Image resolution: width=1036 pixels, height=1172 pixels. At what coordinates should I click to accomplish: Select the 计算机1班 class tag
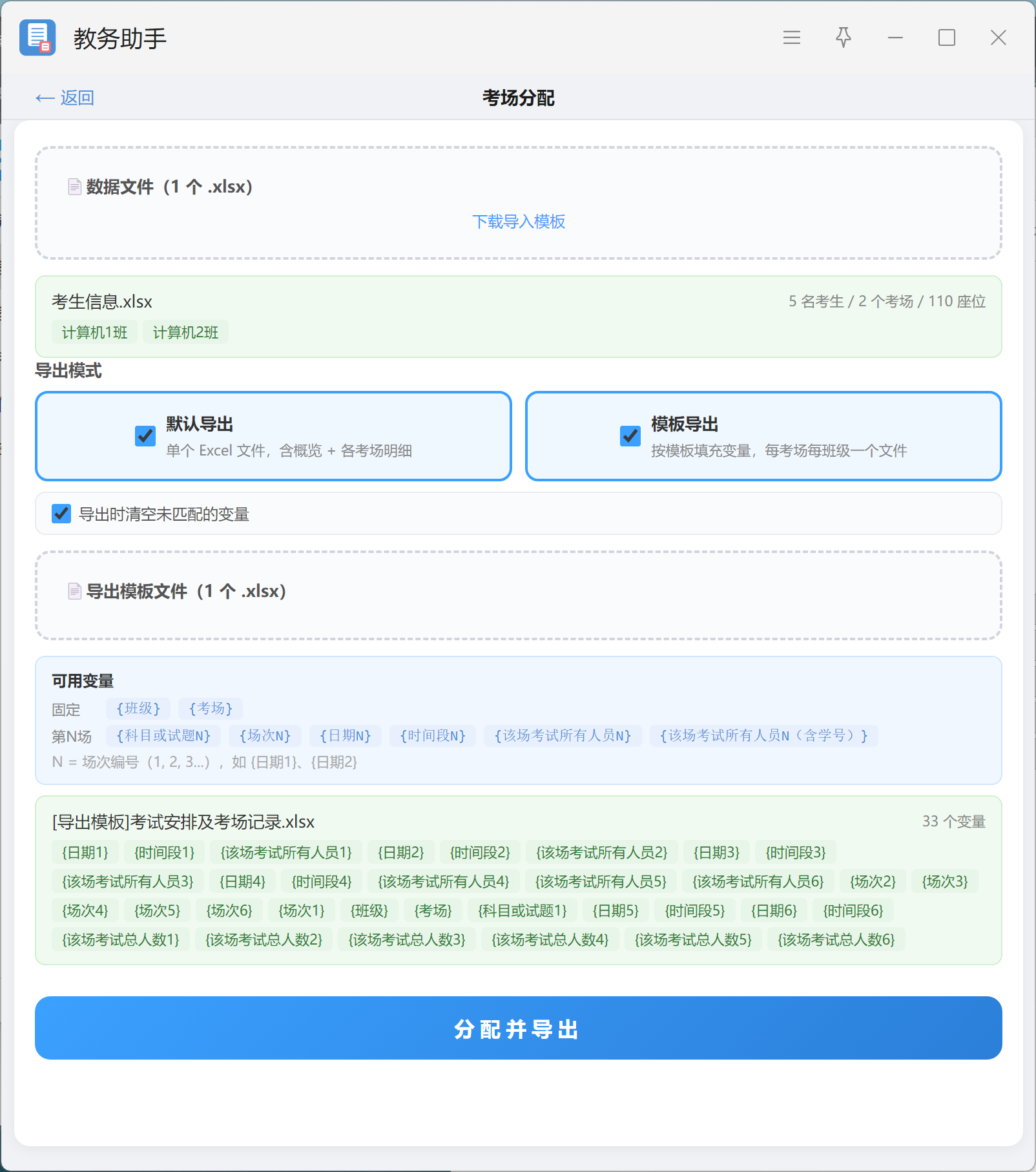tap(94, 332)
